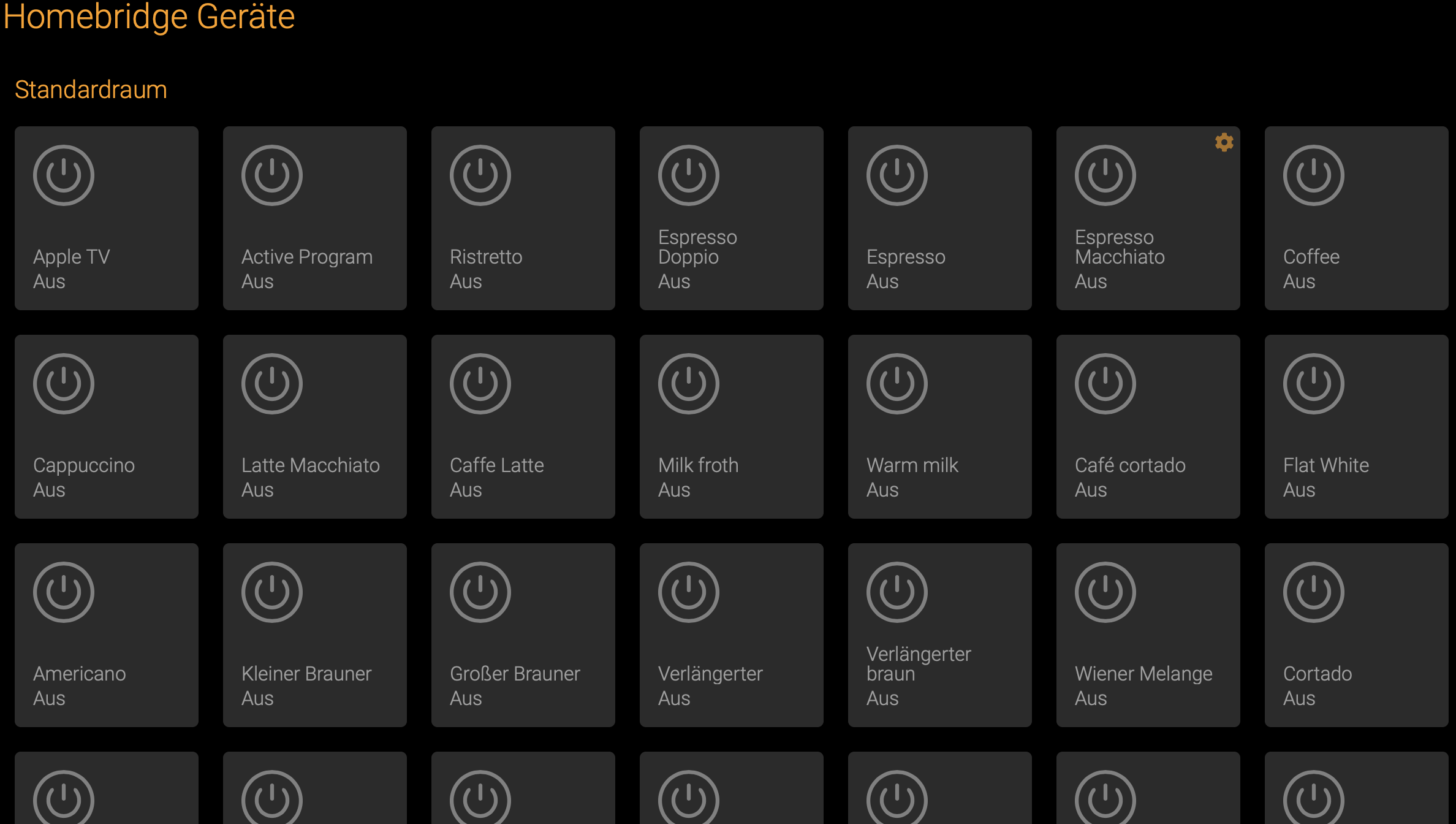This screenshot has width=1456, height=824.
Task: Click the Wiener Melange power icon
Action: click(1105, 592)
